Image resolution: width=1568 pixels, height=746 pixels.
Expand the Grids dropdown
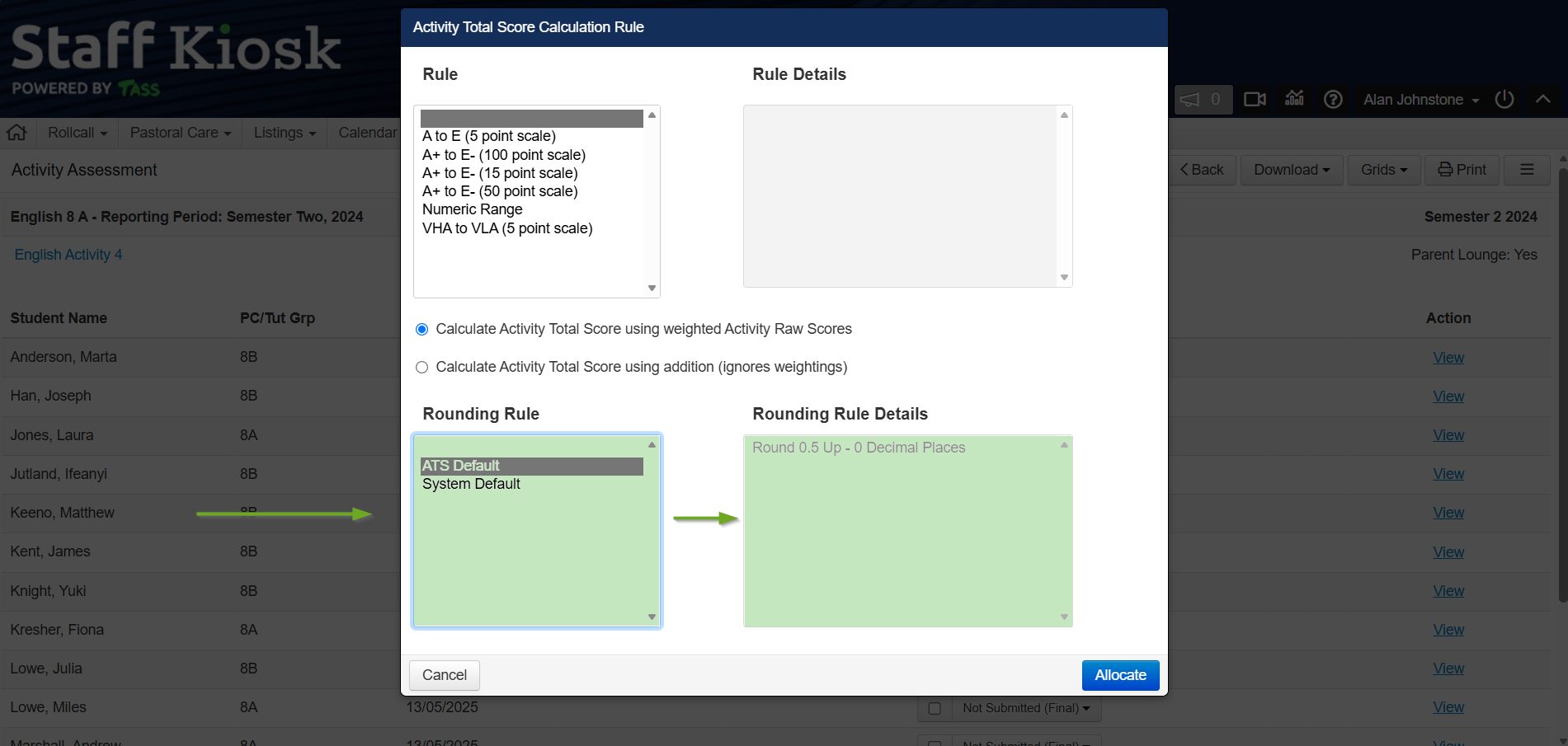(1384, 170)
